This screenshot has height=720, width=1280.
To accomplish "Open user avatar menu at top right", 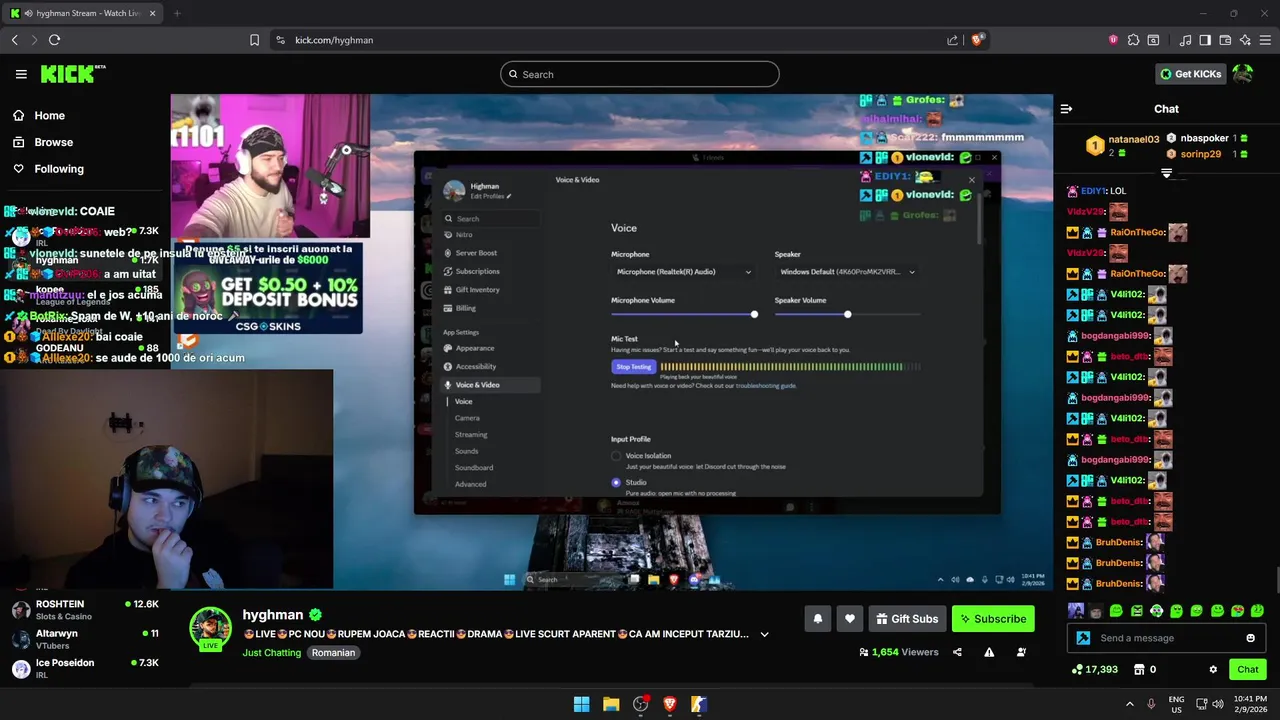I will click(1243, 74).
